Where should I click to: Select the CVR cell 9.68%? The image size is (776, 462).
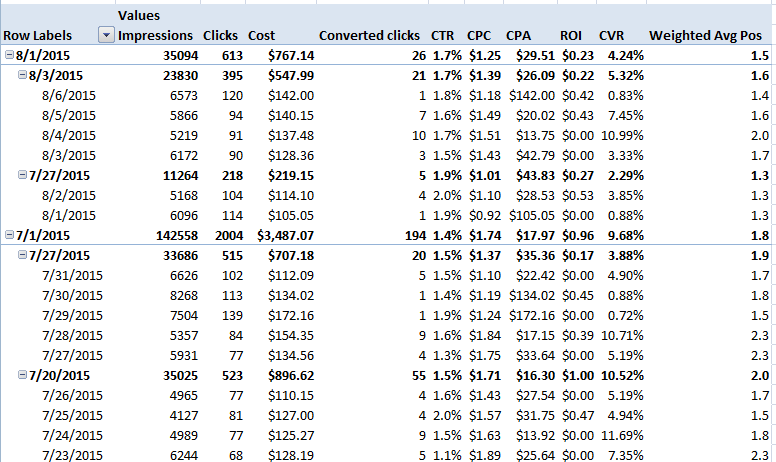626,235
